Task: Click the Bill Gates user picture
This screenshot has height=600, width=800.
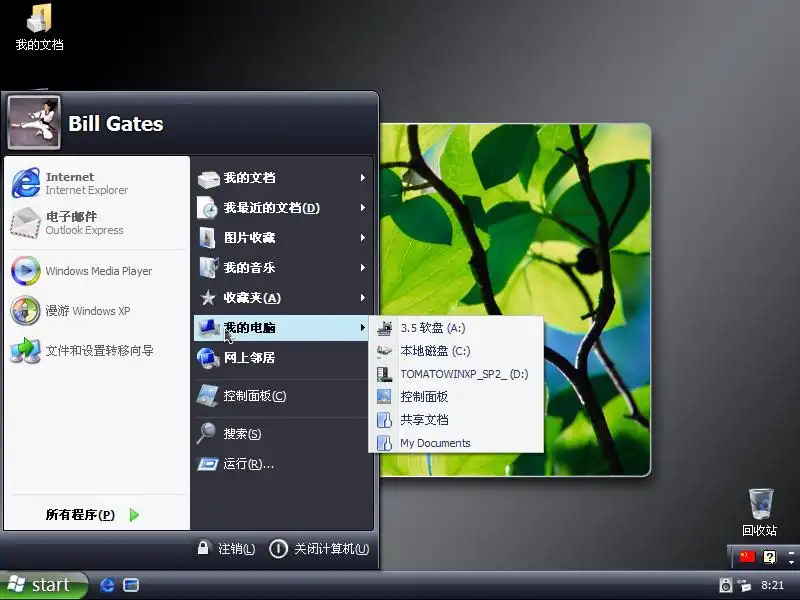Action: pos(34,122)
